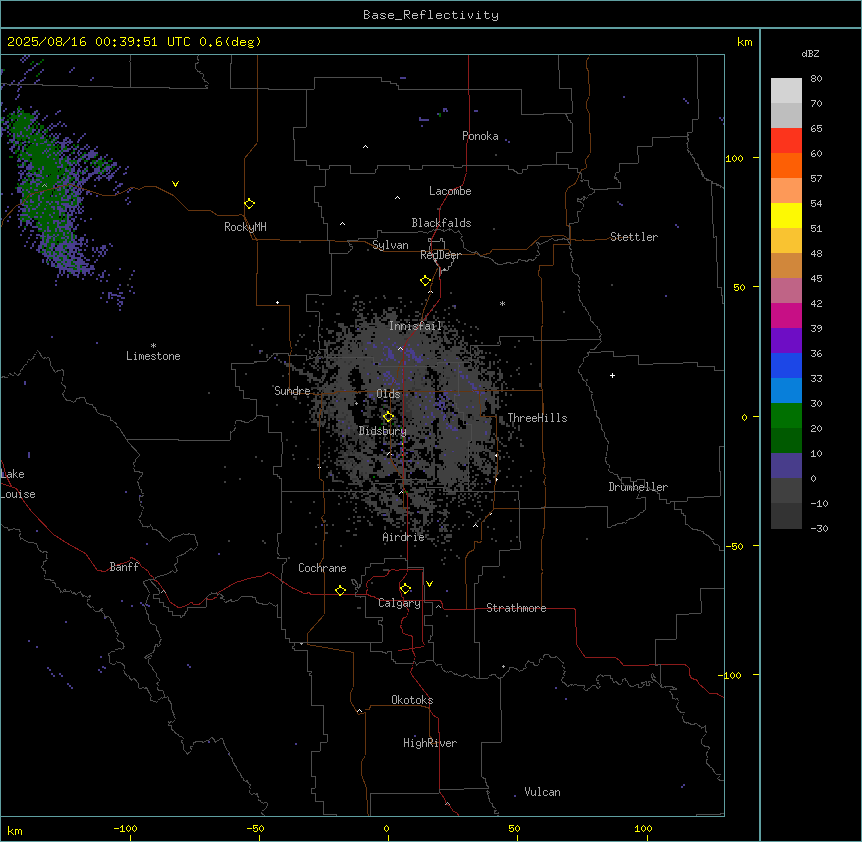Select the Drumheller label
The width and height of the screenshot is (862, 842).
click(x=638, y=487)
